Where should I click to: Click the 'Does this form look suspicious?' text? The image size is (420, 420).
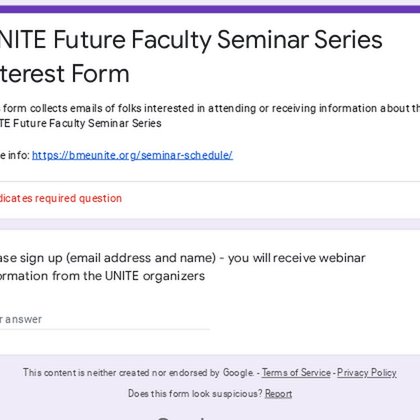(x=195, y=394)
